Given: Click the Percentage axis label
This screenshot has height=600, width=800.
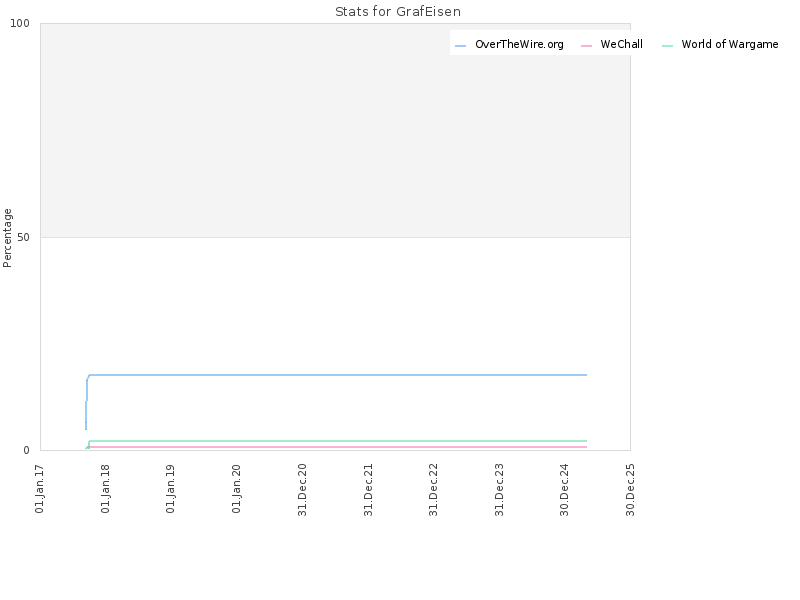Looking at the screenshot, I should (7, 238).
